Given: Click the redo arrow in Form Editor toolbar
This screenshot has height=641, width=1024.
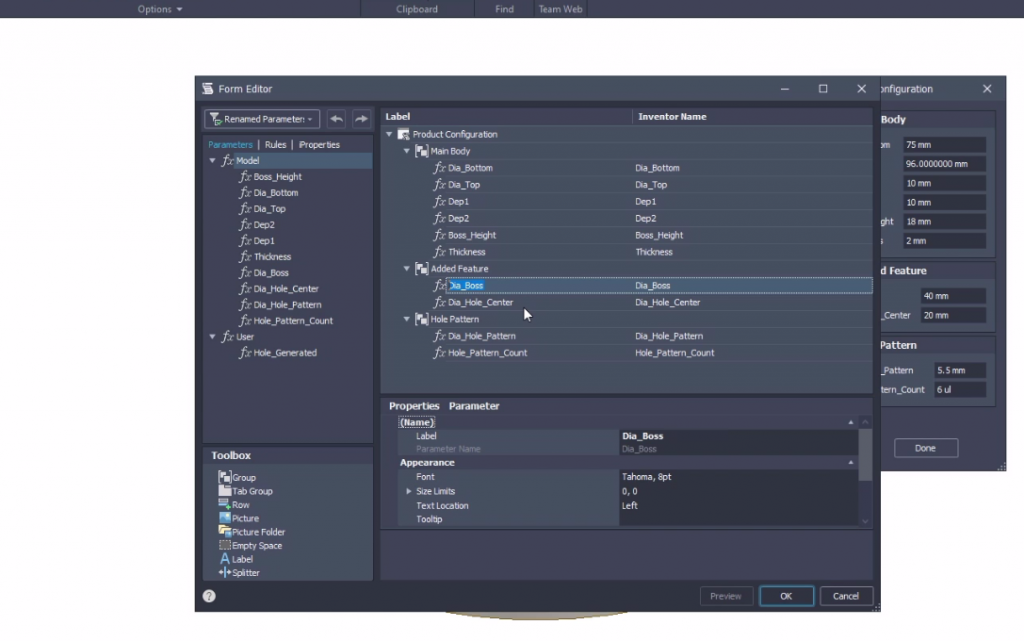Looking at the screenshot, I should tap(361, 119).
